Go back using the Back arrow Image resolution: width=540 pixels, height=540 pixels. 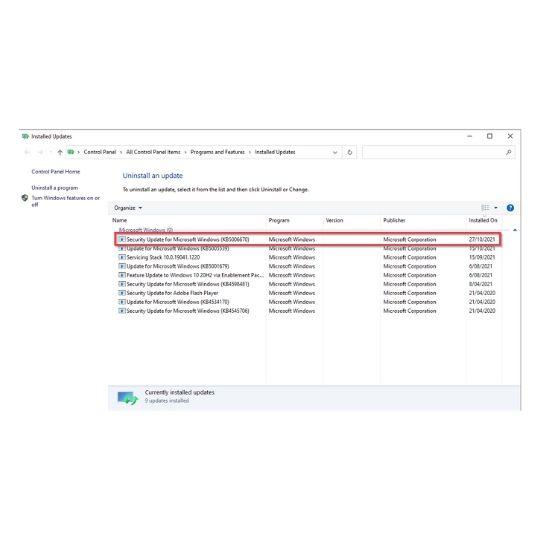[x=27, y=152]
